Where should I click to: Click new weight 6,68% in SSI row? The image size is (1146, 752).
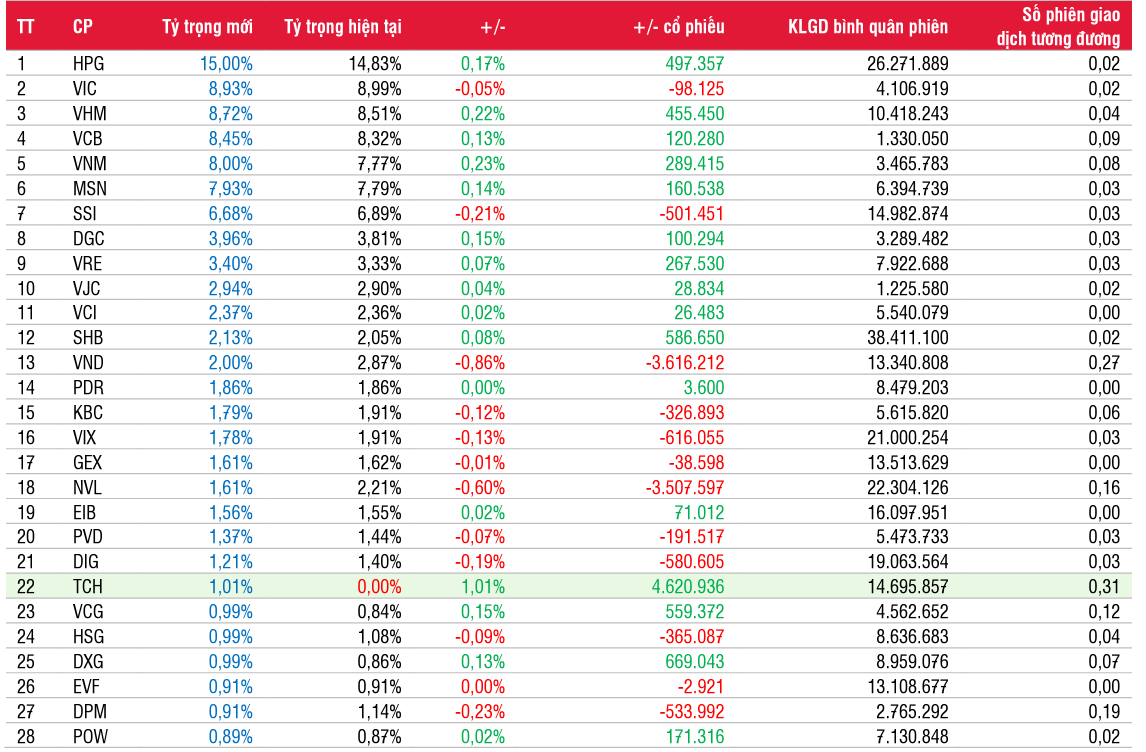click(231, 213)
